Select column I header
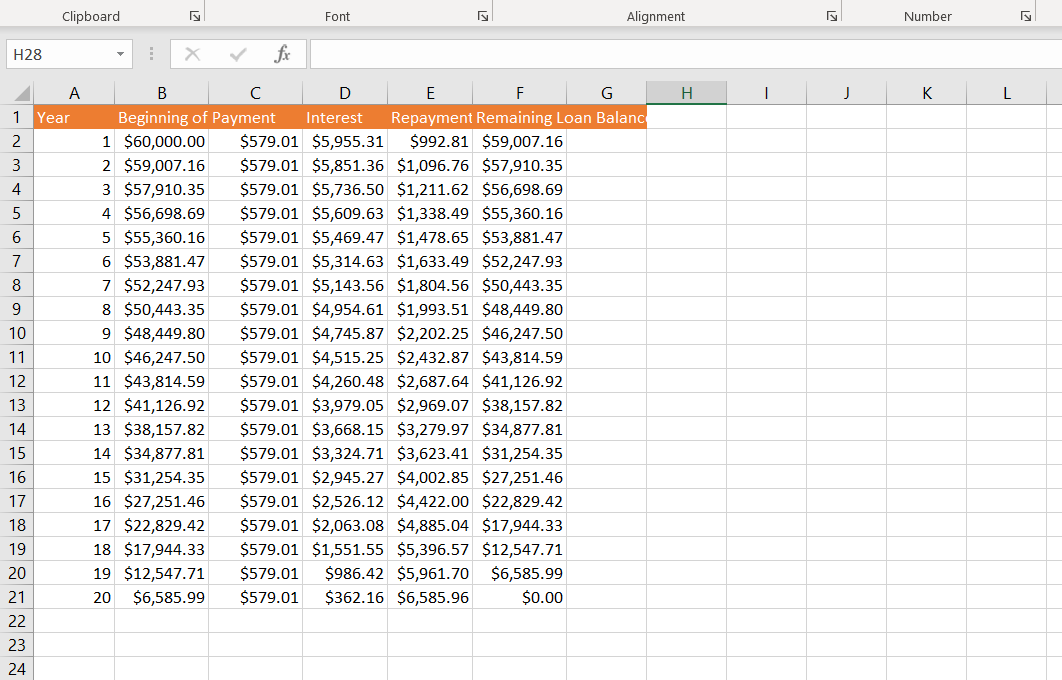Image resolution: width=1062 pixels, height=680 pixels. click(x=766, y=93)
